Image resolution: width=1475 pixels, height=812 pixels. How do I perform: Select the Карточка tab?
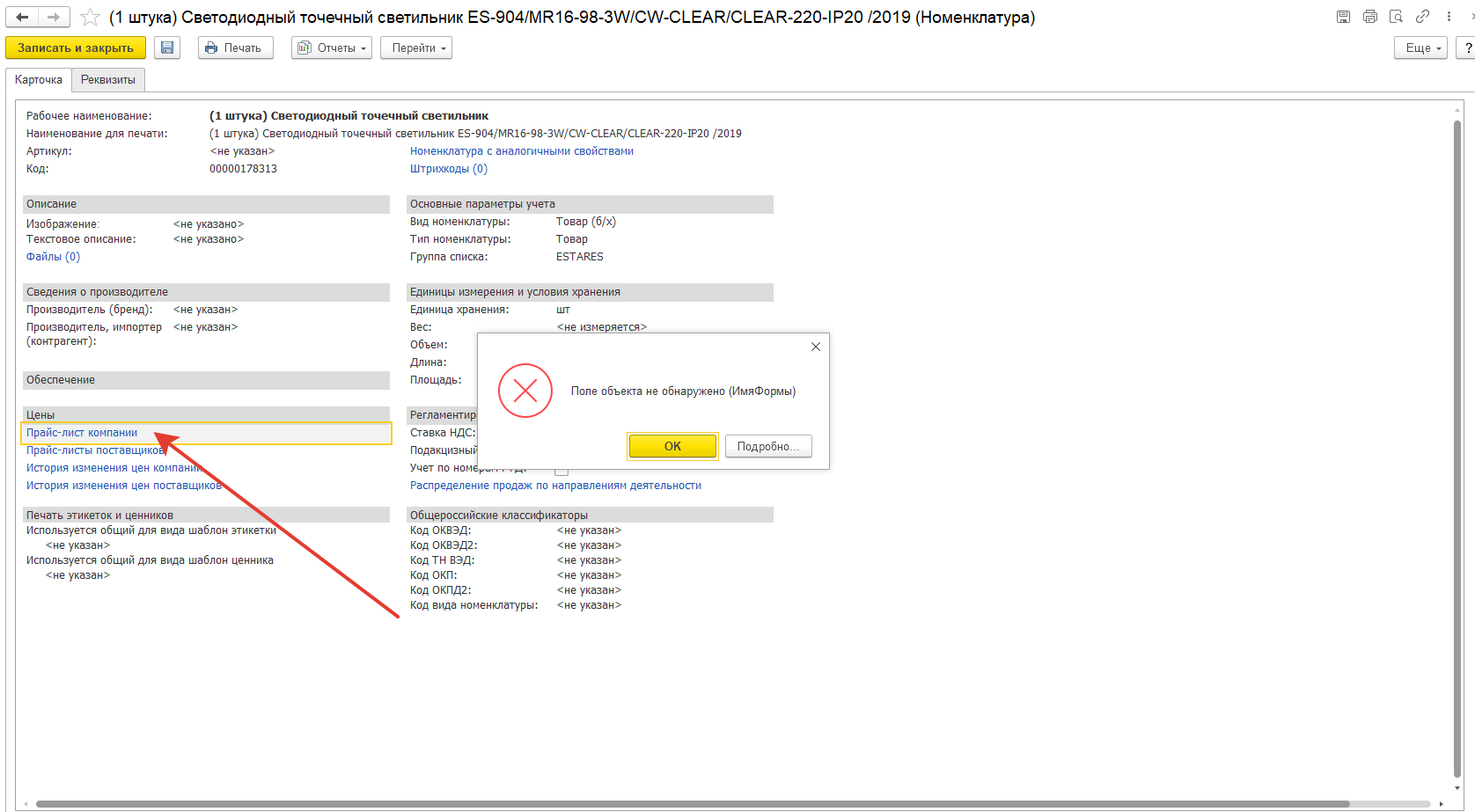point(39,80)
